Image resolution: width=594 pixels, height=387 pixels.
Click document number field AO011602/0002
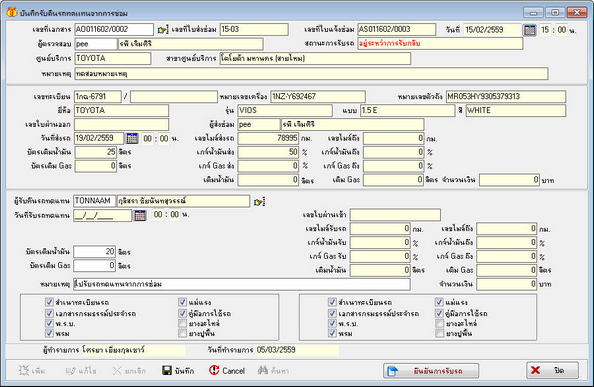click(x=114, y=30)
